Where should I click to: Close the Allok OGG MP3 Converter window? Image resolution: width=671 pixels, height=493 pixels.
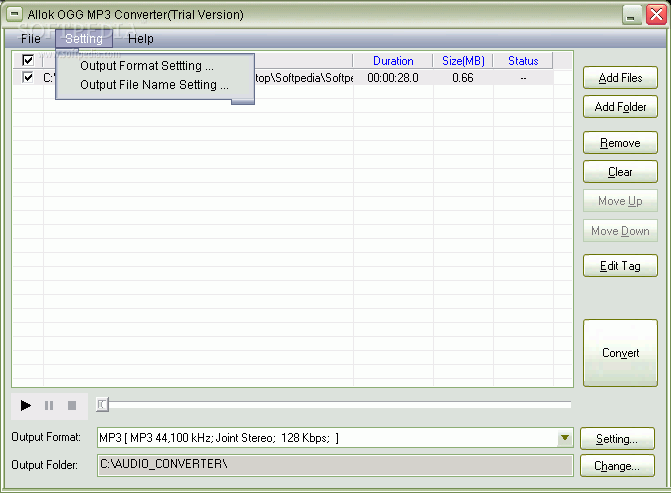click(x=656, y=15)
